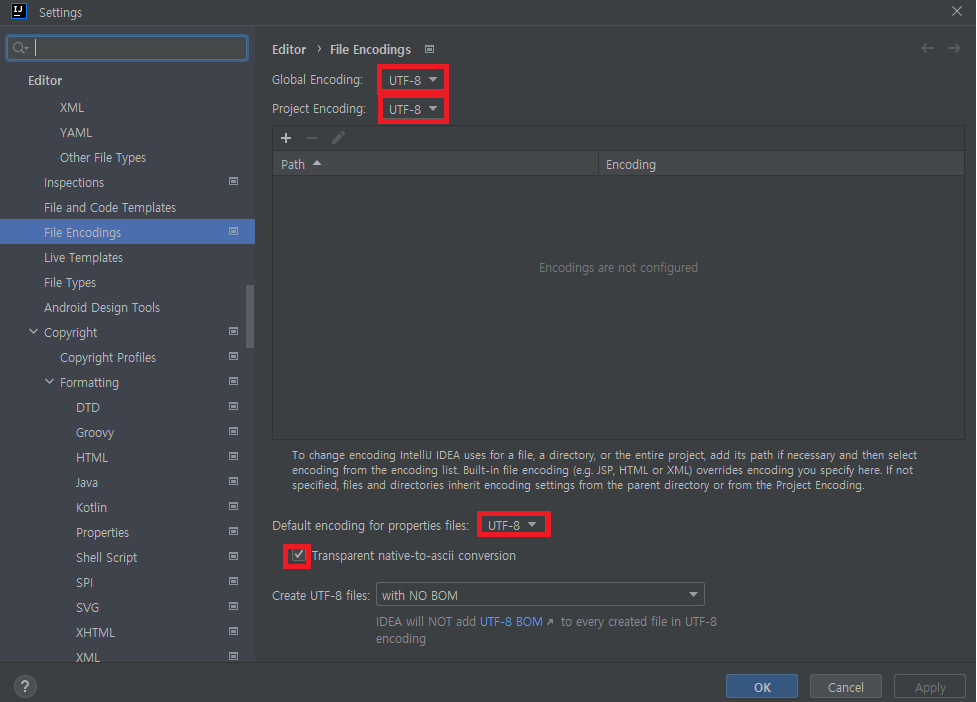Click project-level icon beside File Encodings breadcrumb
This screenshot has height=702, width=977.
(429, 49)
